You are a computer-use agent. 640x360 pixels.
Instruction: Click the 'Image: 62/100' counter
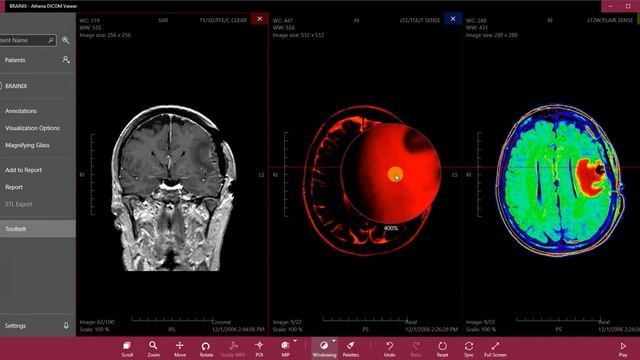97,322
